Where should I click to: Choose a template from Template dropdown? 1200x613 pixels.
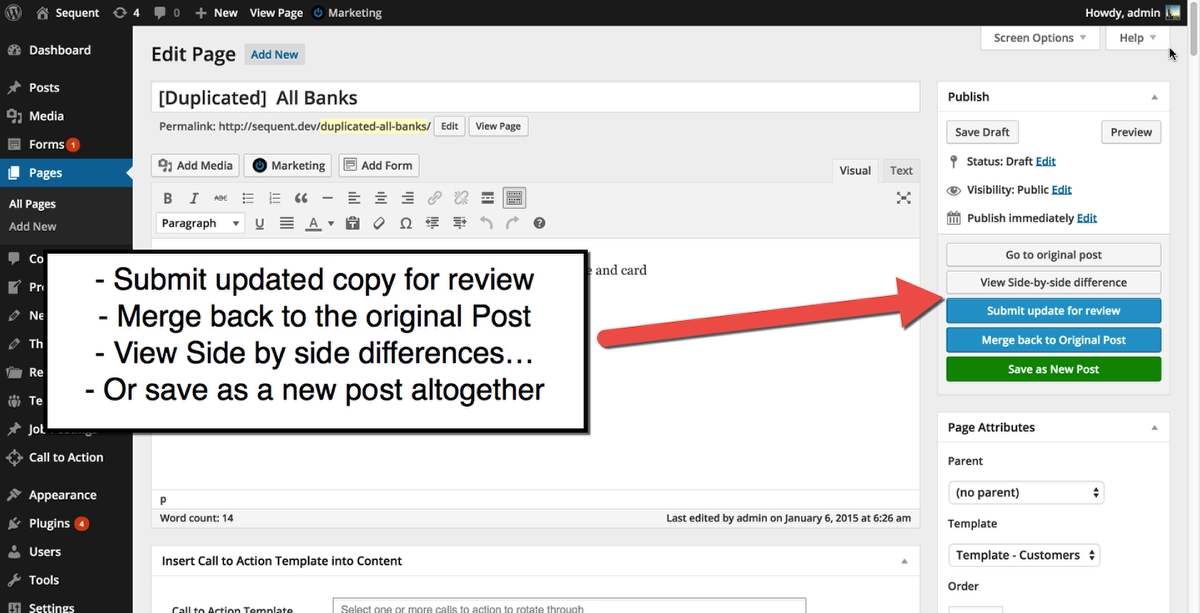pyautogui.click(x=1023, y=555)
